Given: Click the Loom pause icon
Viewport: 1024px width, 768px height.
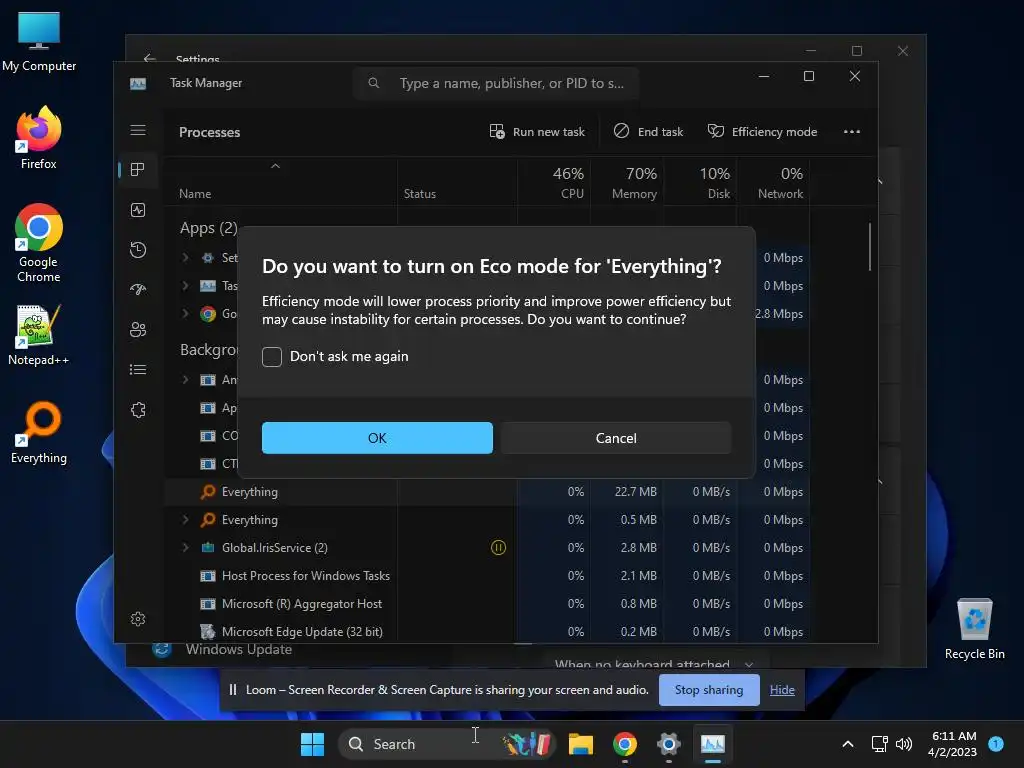Looking at the screenshot, I should [x=232, y=690].
